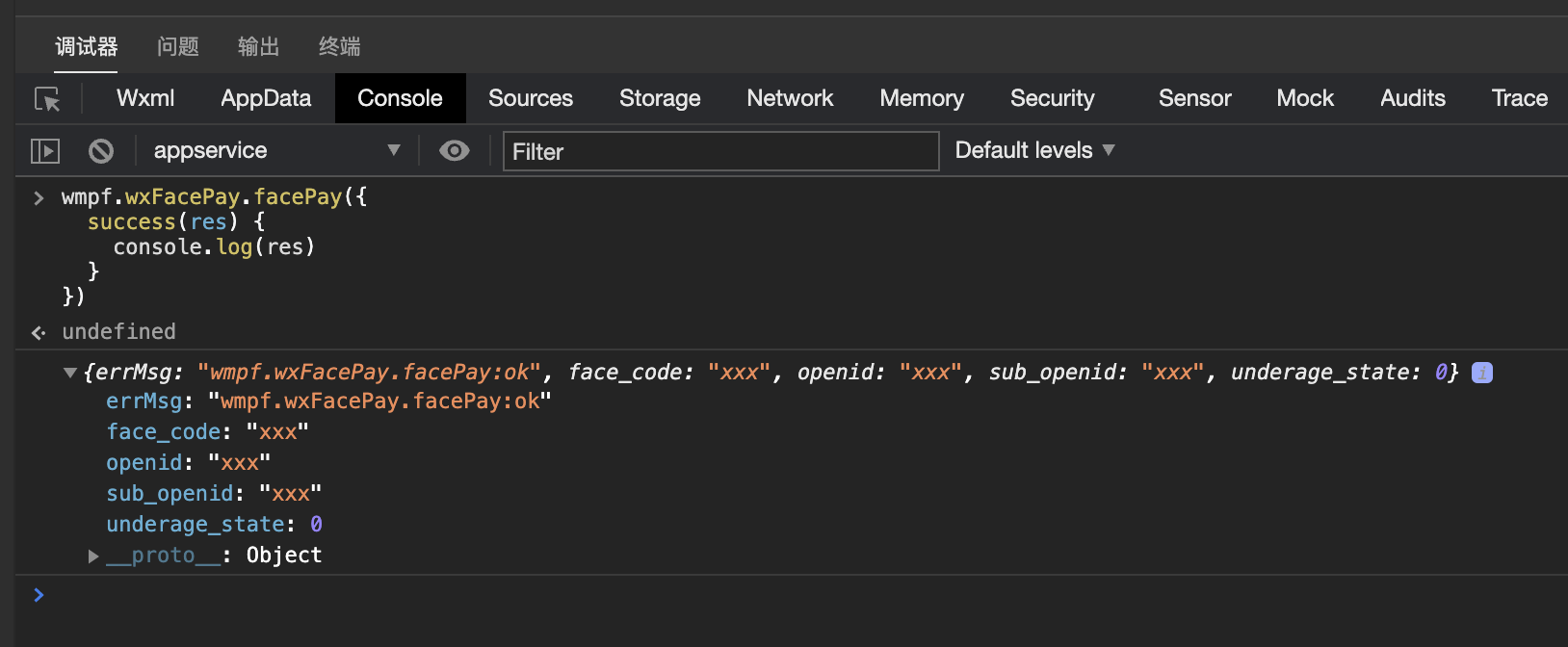Activate the element inspector arrow icon
The width and height of the screenshot is (1568, 647).
(x=47, y=99)
